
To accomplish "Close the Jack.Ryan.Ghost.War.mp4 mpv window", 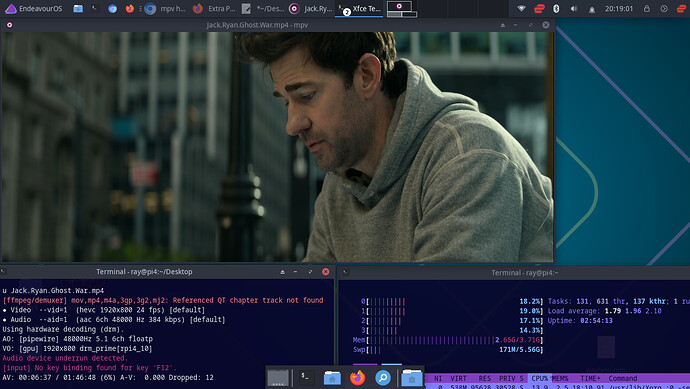I will pyautogui.click(x=546, y=25).
